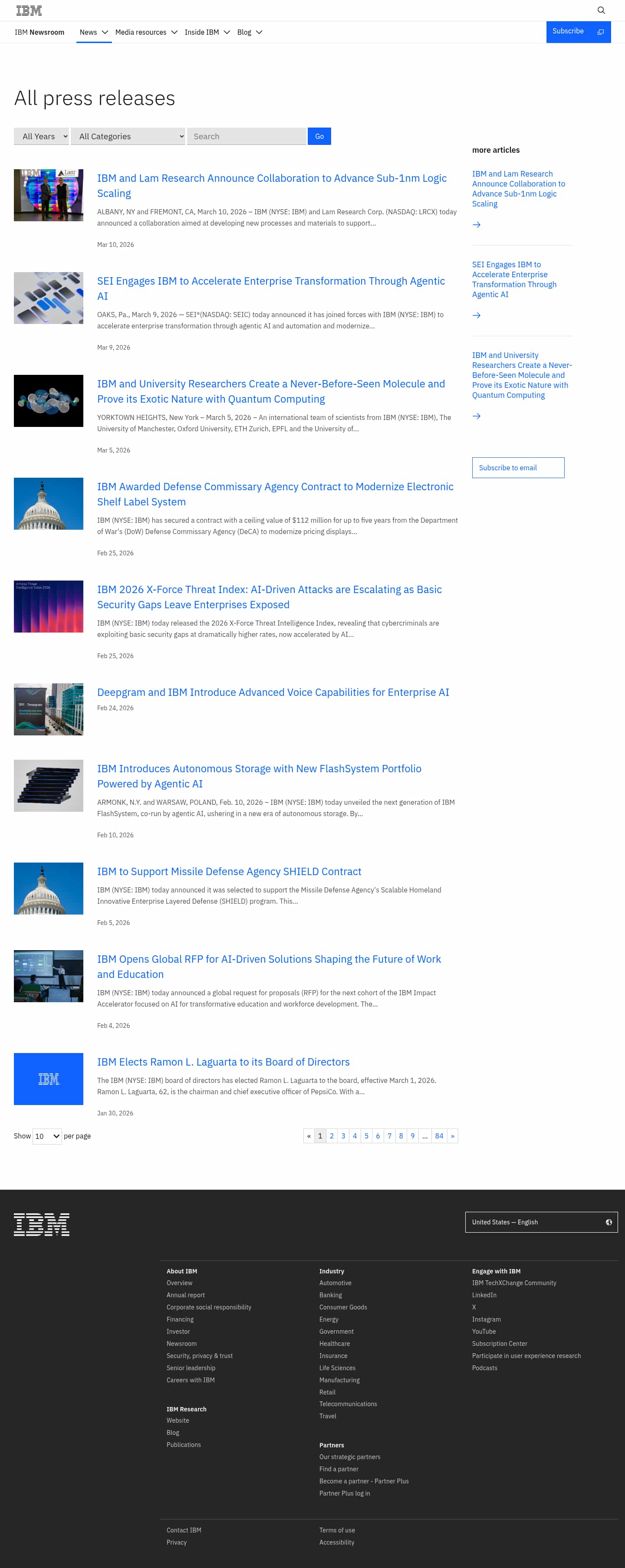Click Partner Plus log in link

(x=345, y=1493)
